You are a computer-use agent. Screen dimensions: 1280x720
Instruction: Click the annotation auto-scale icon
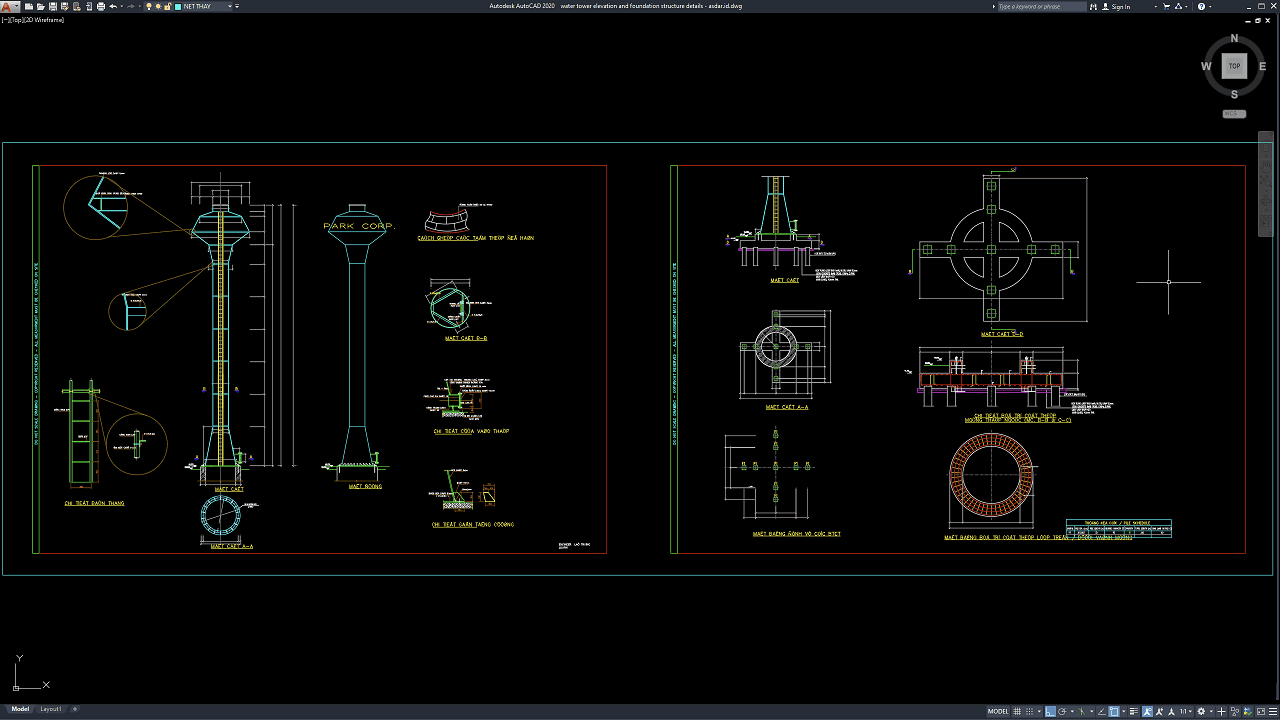1159,712
